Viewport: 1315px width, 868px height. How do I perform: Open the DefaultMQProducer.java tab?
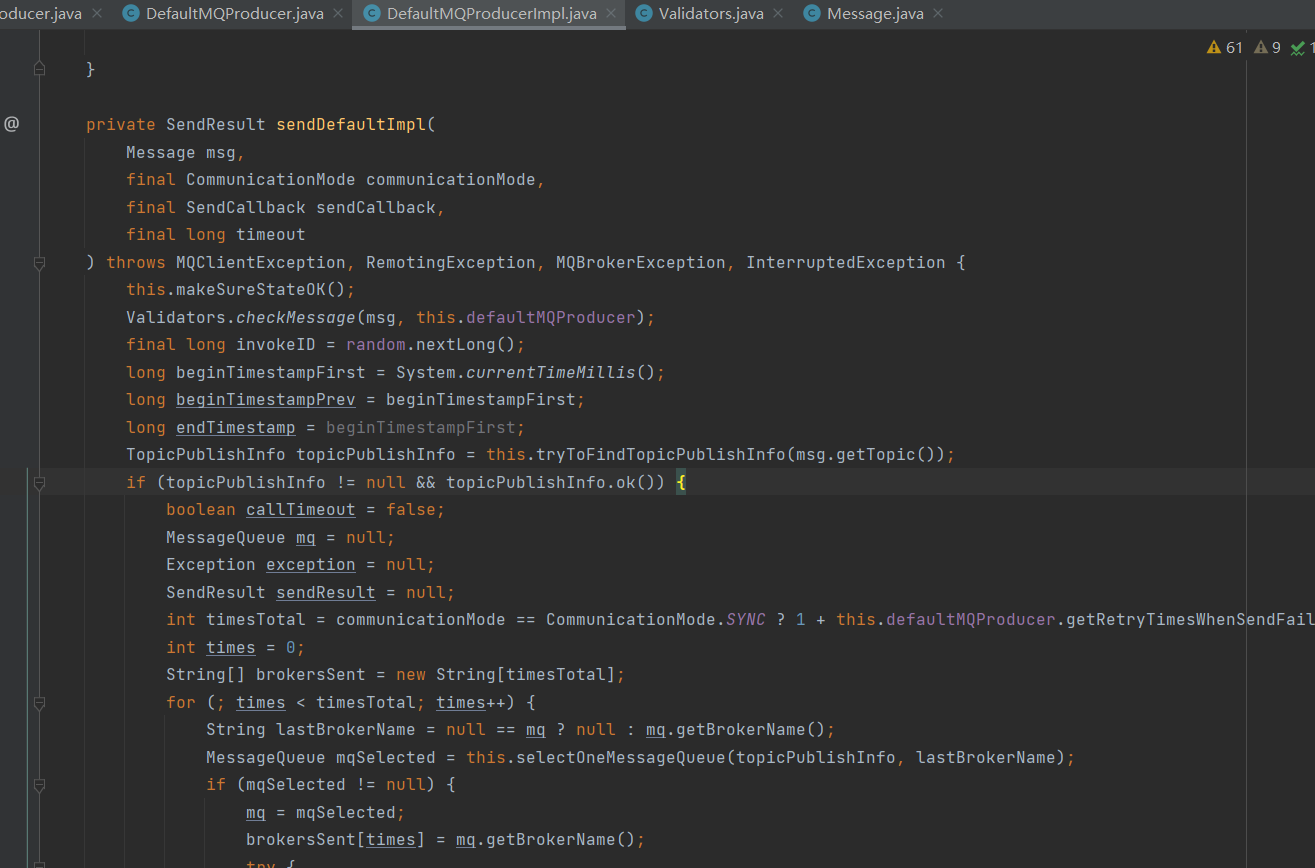[234, 14]
